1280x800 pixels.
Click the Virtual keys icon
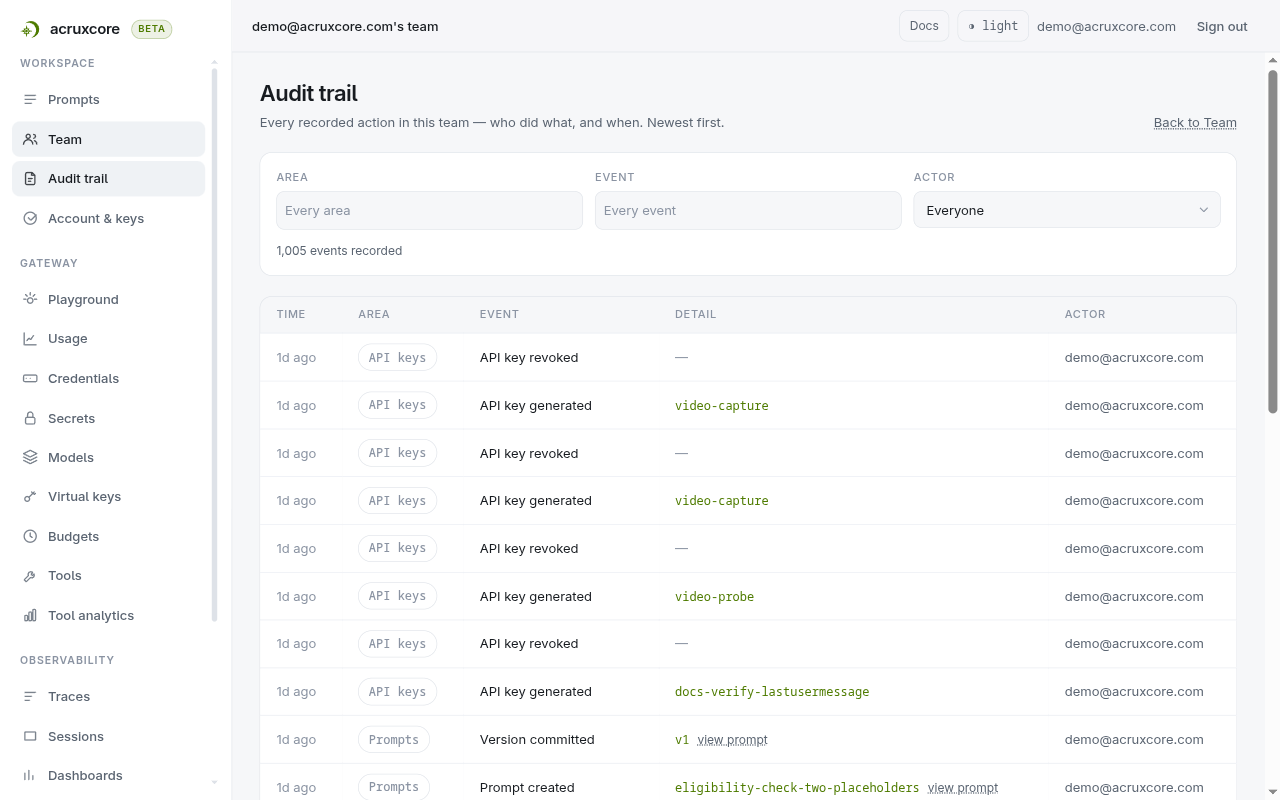point(30,497)
